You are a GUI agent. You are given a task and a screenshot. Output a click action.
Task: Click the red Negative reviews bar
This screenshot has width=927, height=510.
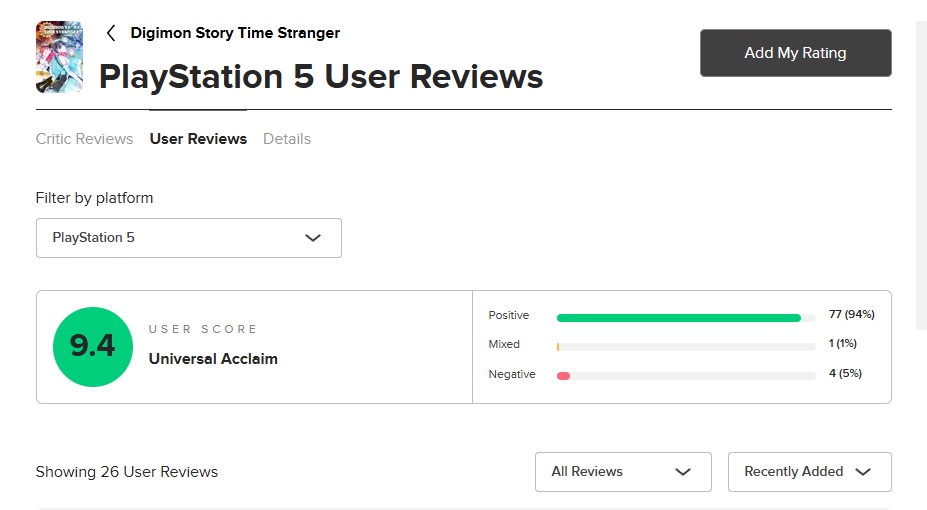(563, 376)
